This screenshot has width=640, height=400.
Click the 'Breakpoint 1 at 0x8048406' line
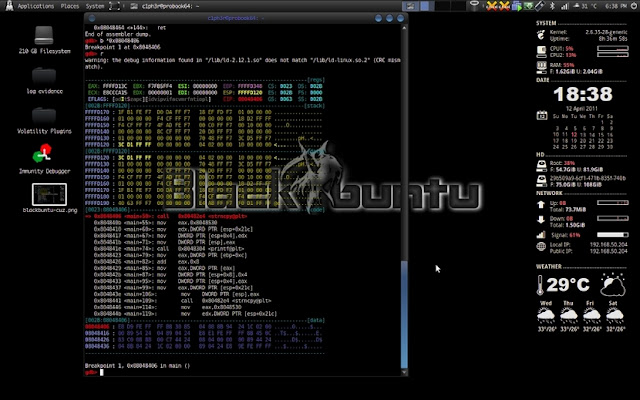click(x=122, y=47)
